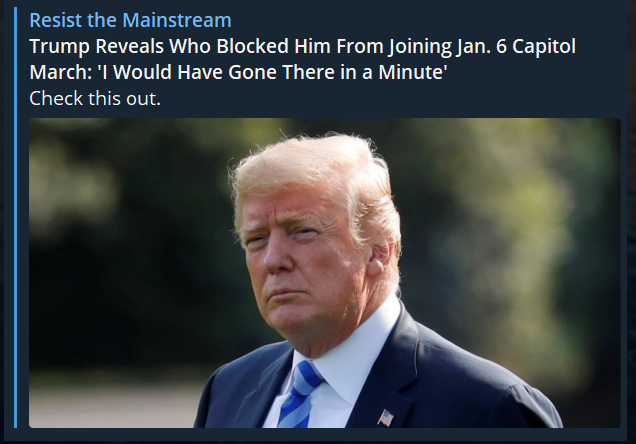Click the word 'Capitol' in the headline
The width and height of the screenshot is (636, 444).
click(544, 46)
